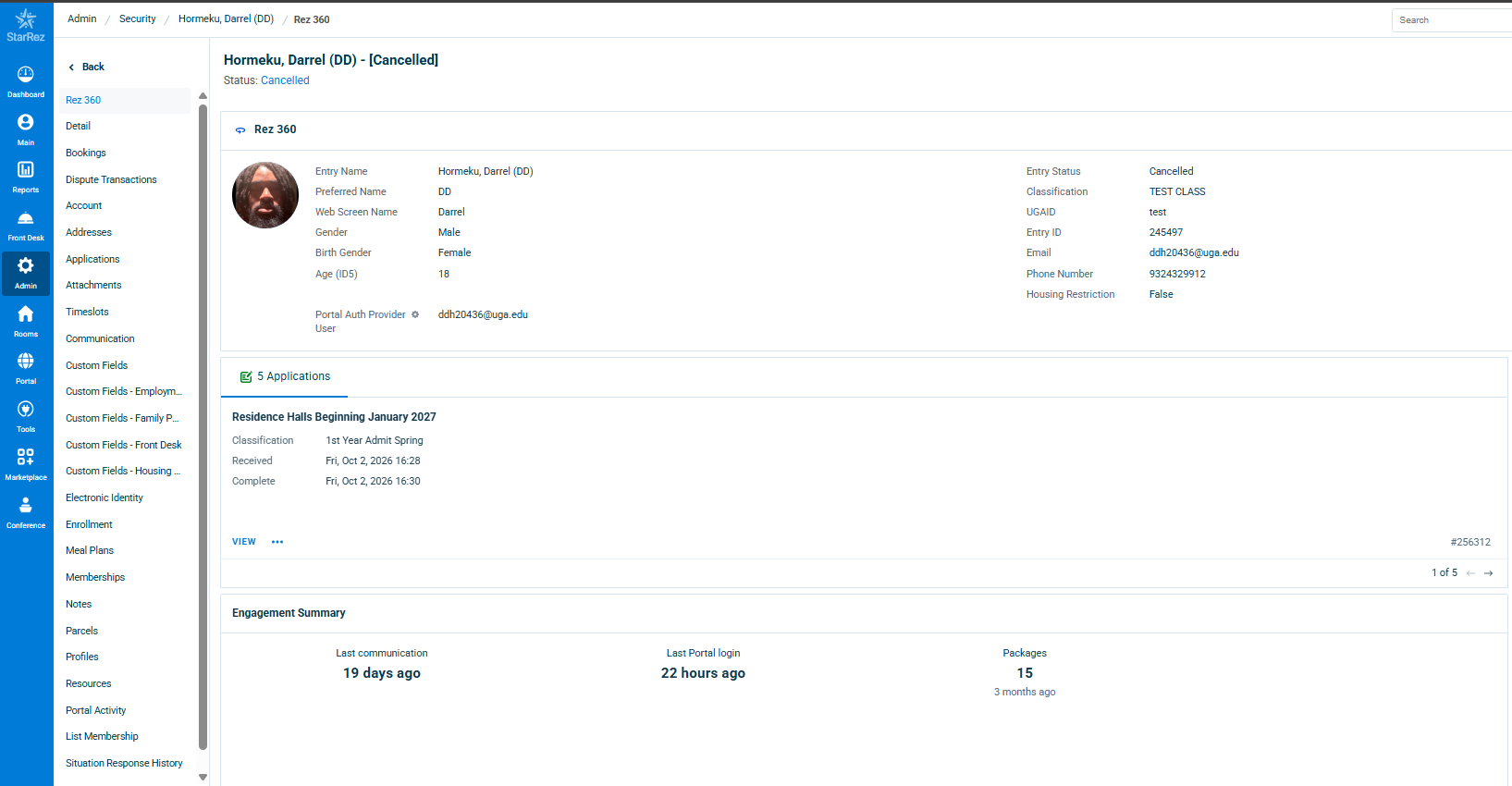Click the sidebar scroll down arrow
1512x786 pixels.
click(x=203, y=778)
